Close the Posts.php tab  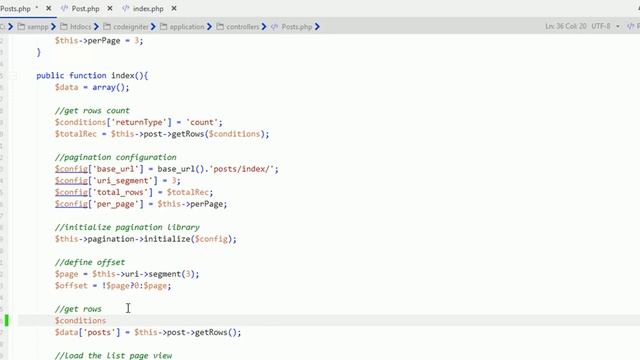[x=49, y=8]
